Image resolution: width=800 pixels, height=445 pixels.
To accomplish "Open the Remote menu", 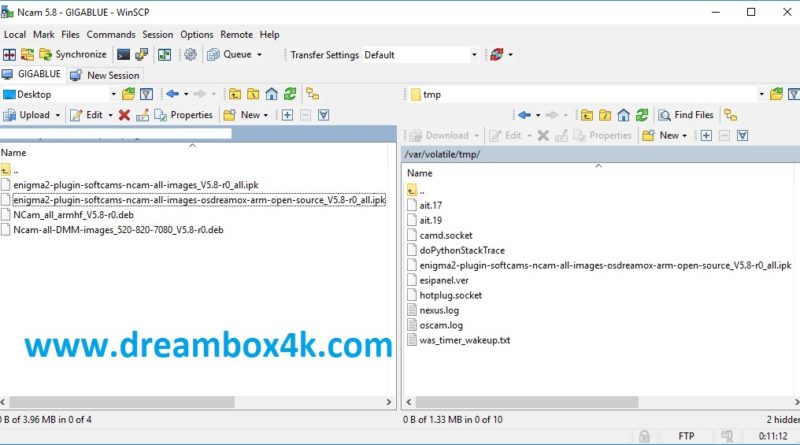I will pyautogui.click(x=236, y=35).
